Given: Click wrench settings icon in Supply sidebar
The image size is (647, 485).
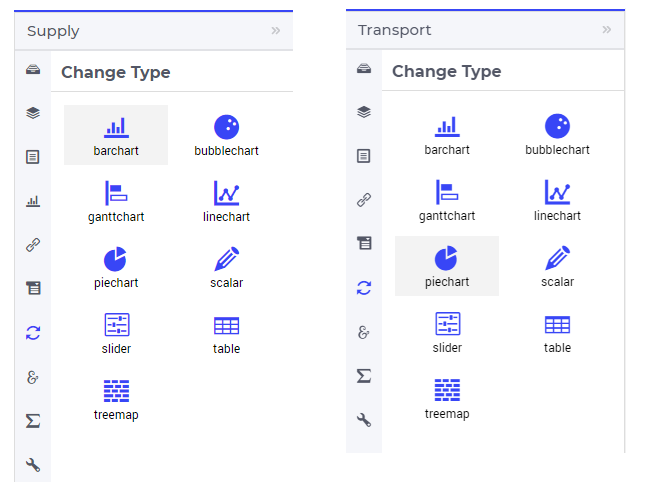Looking at the screenshot, I should tap(33, 465).
